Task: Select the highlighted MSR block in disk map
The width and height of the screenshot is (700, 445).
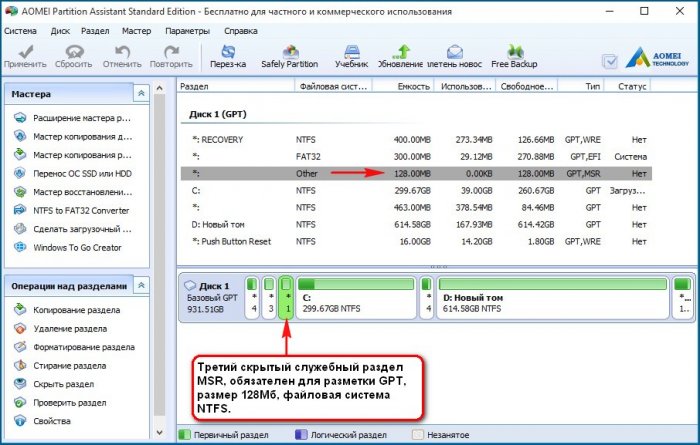Action: 286,297
